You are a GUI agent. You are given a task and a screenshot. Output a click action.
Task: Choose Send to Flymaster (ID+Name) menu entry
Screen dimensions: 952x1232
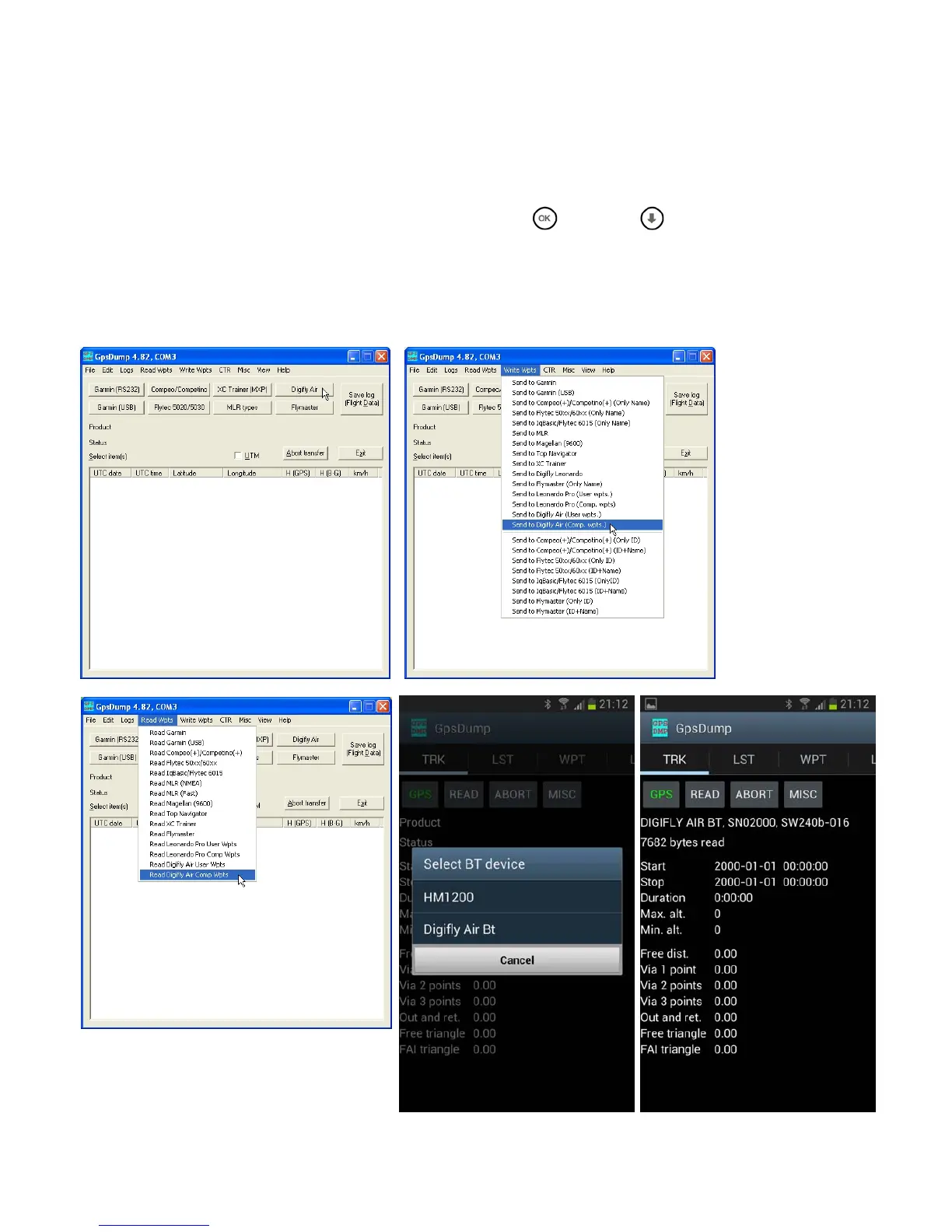583,611
